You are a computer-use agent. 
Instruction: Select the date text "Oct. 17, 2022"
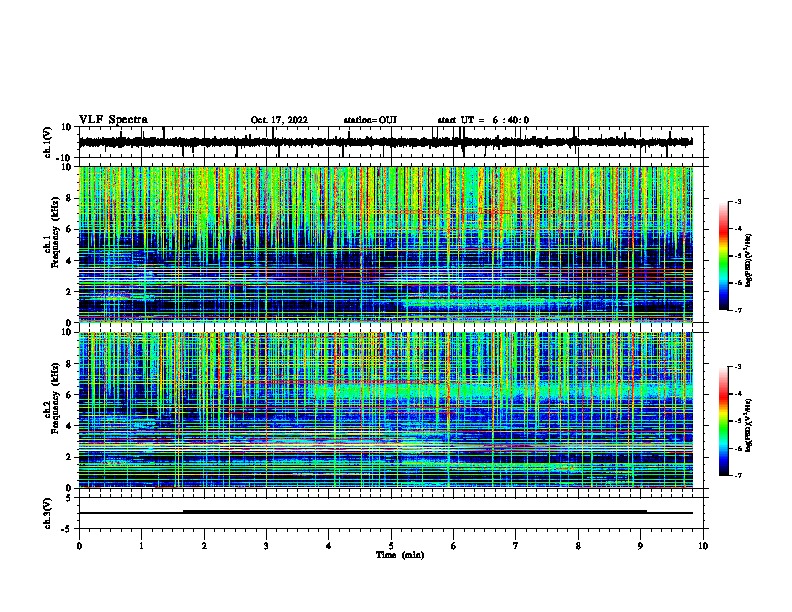click(279, 120)
